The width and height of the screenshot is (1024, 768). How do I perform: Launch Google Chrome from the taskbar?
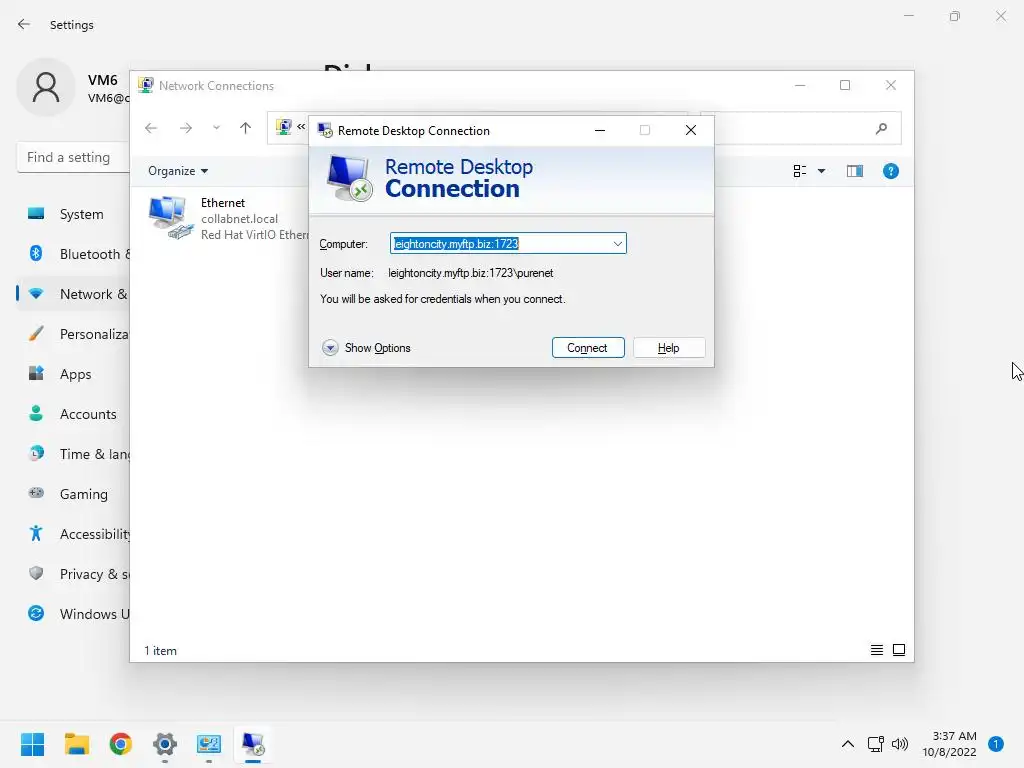121,744
